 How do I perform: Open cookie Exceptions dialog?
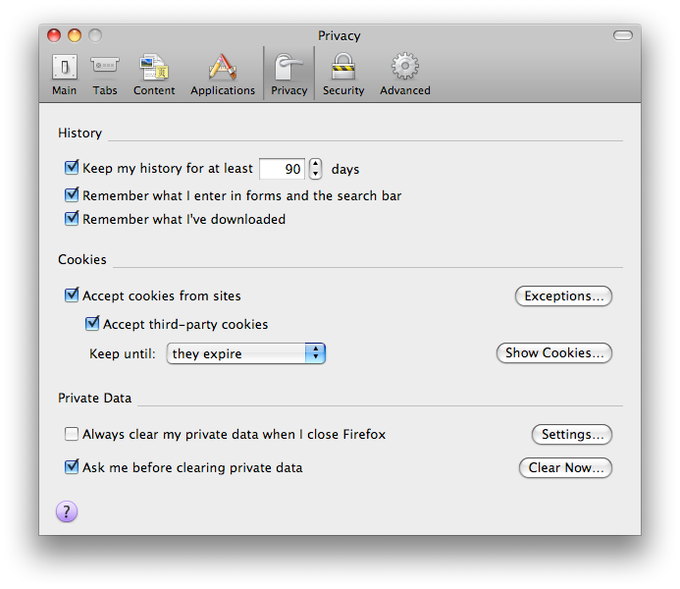click(563, 296)
